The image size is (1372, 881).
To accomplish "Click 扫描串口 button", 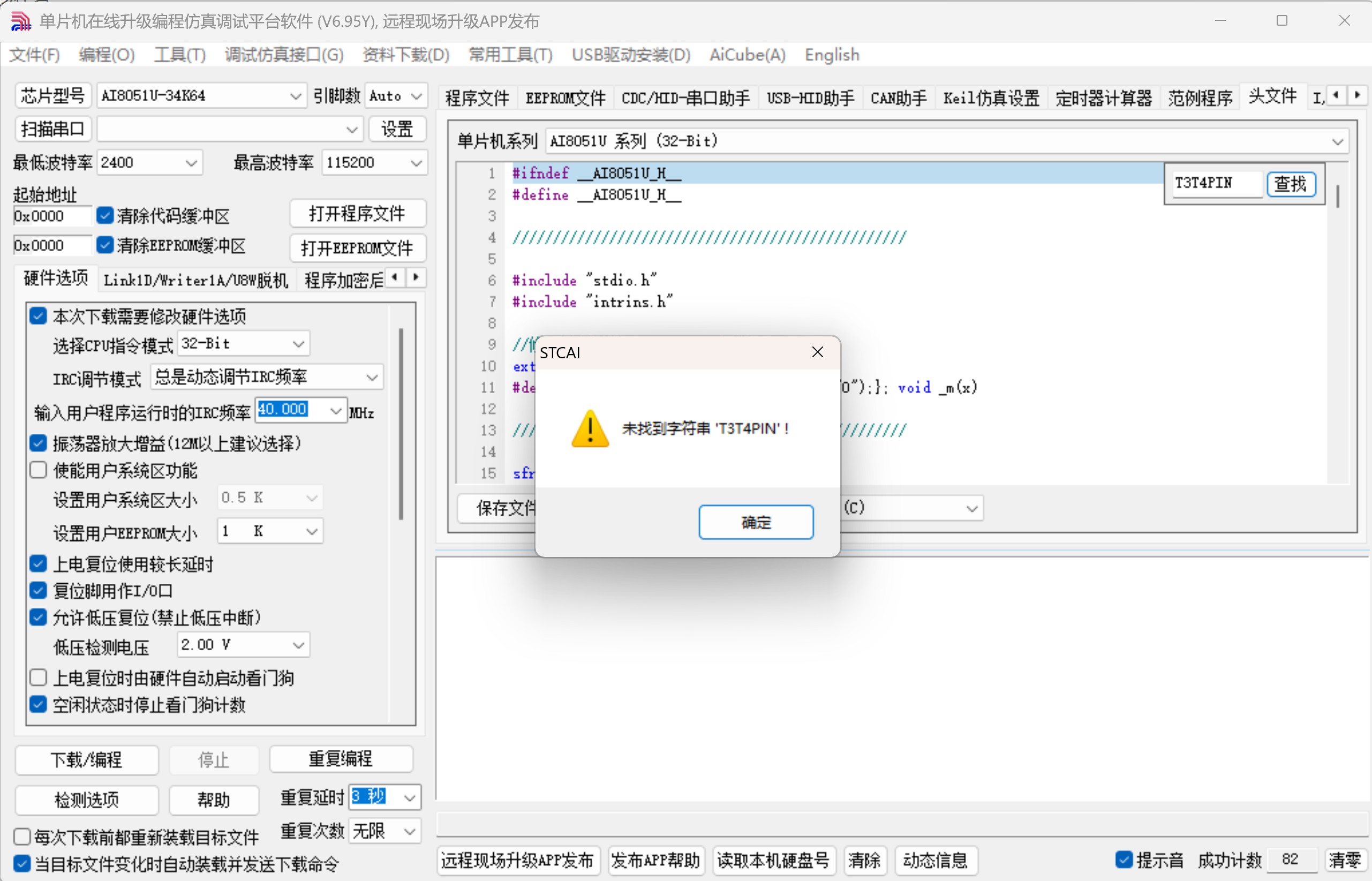I will point(52,129).
